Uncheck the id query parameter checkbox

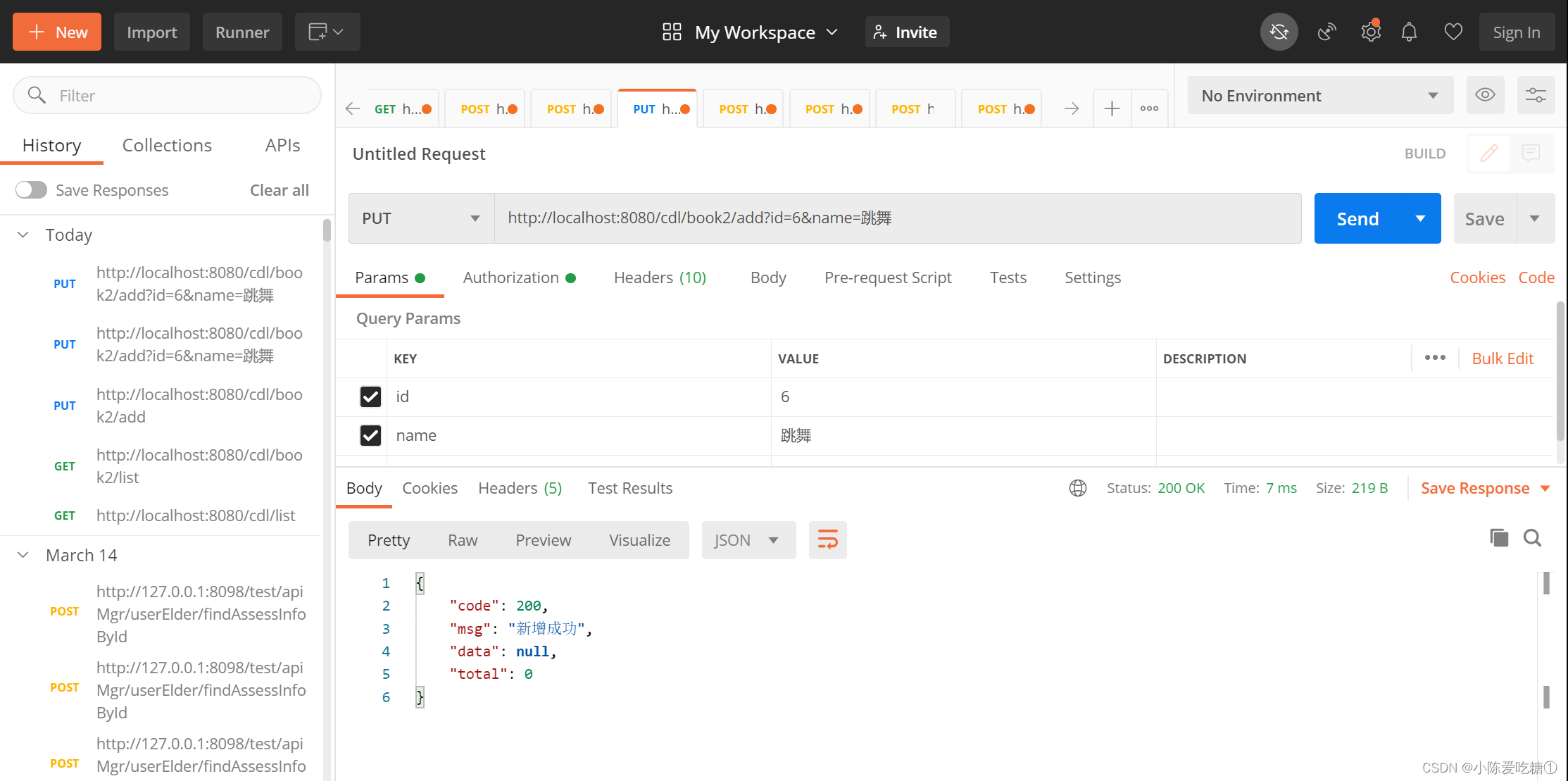click(x=370, y=396)
